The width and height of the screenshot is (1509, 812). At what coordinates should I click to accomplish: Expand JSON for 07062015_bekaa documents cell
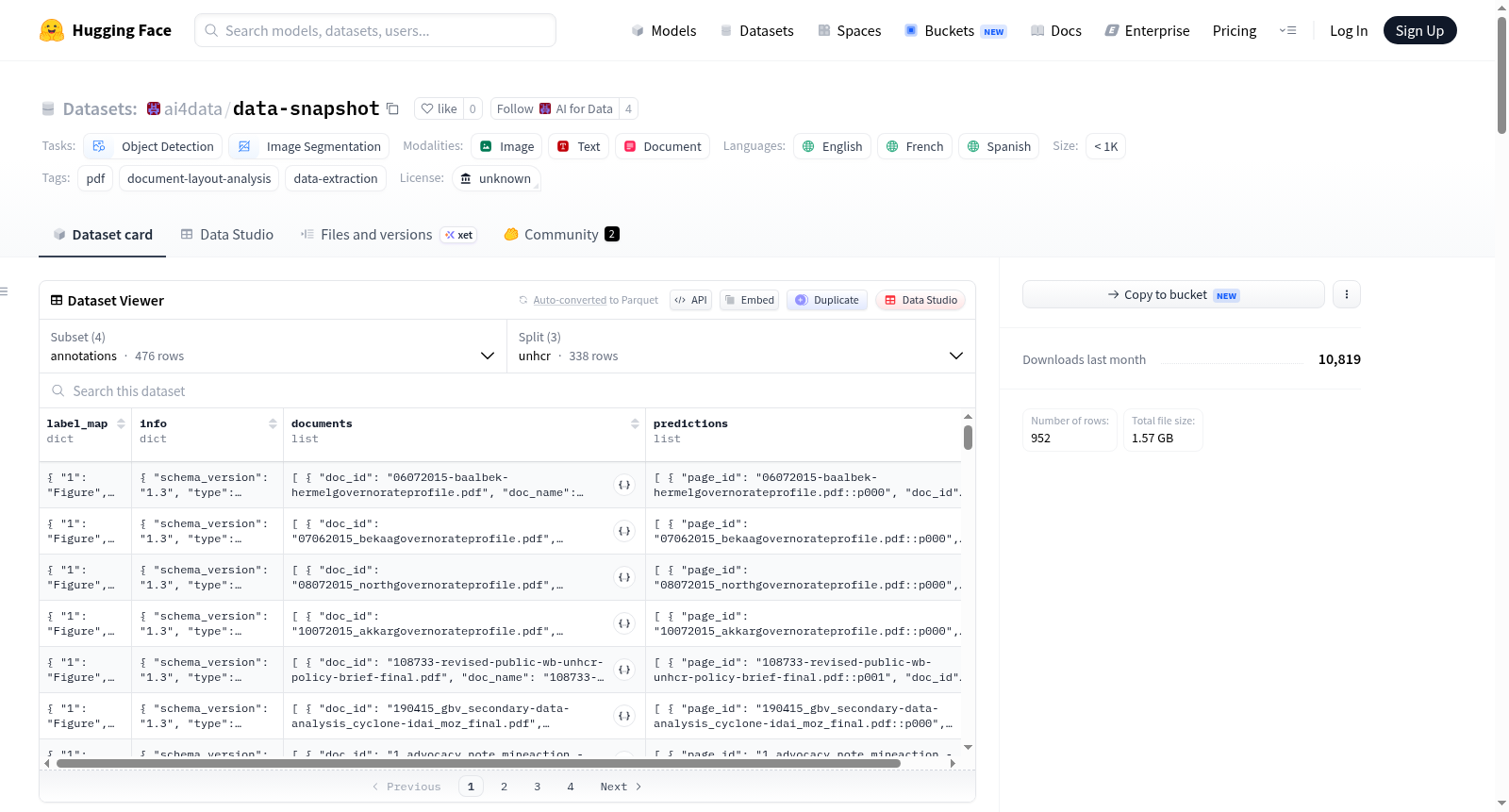(x=624, y=531)
